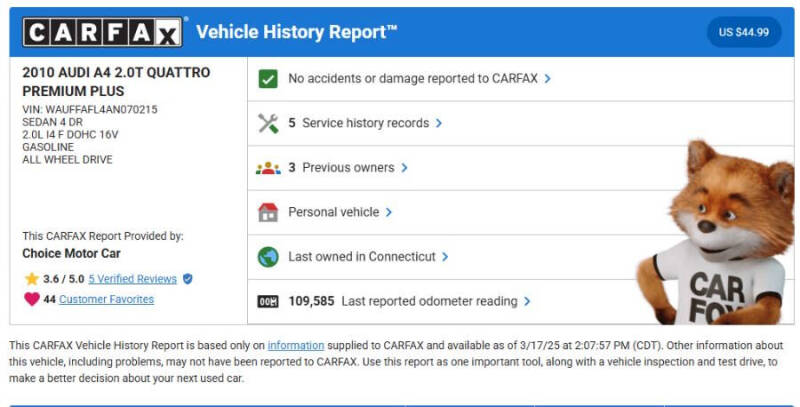This screenshot has height=407, width=800.
Task: Click the wrench service history icon
Action: tap(268, 123)
